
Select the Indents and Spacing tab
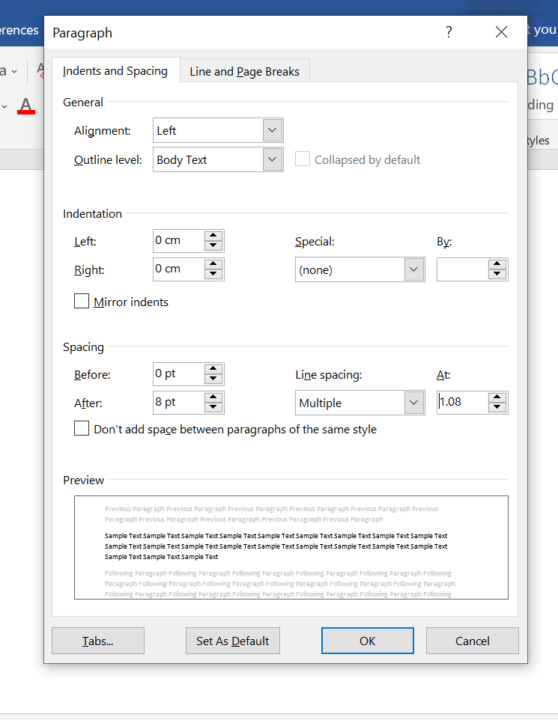tap(115, 71)
